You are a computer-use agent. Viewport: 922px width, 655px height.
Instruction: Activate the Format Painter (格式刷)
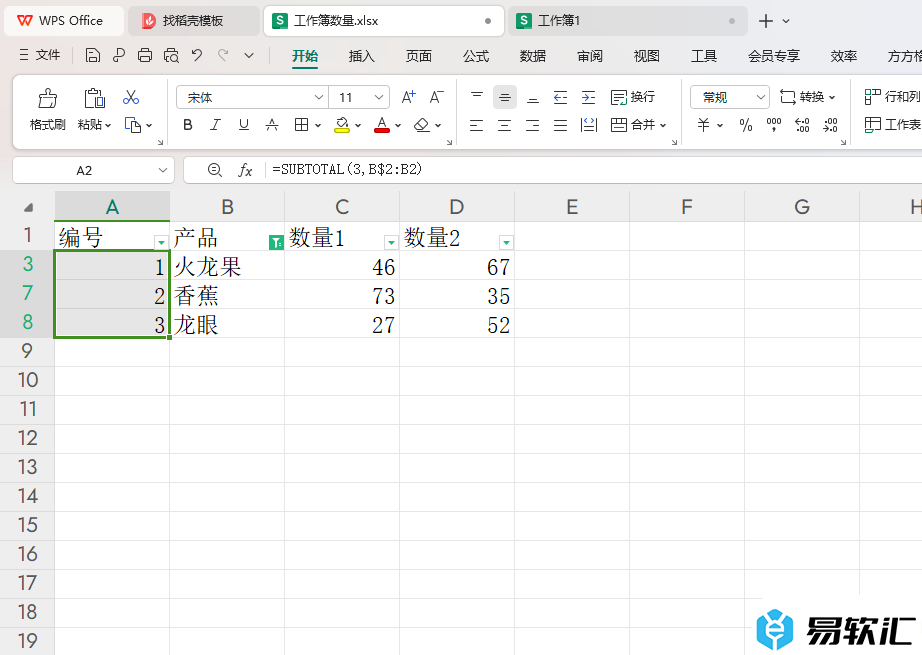[x=48, y=109]
